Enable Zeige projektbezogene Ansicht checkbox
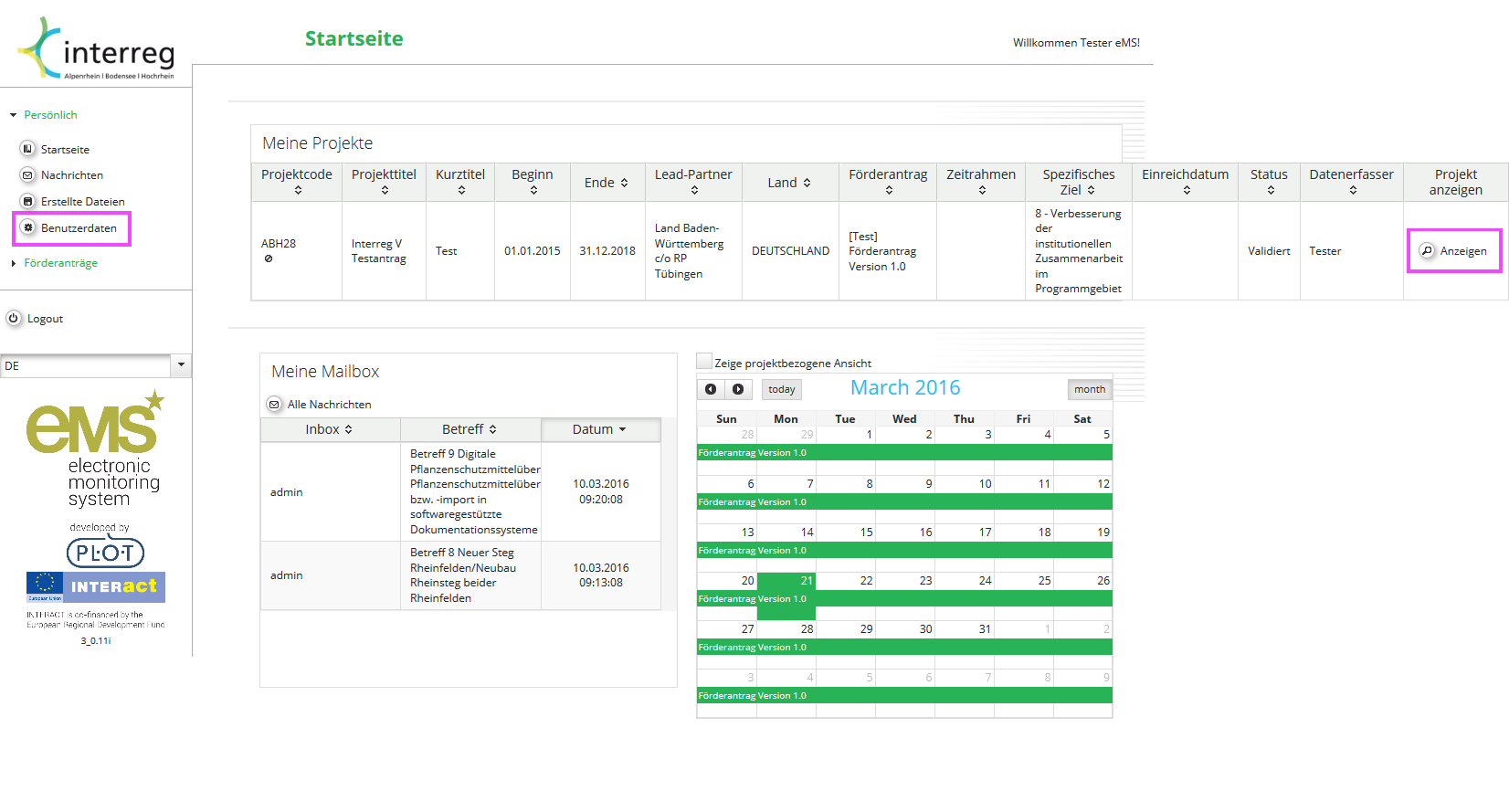Screen dimensions: 1509x812 pyautogui.click(x=704, y=362)
